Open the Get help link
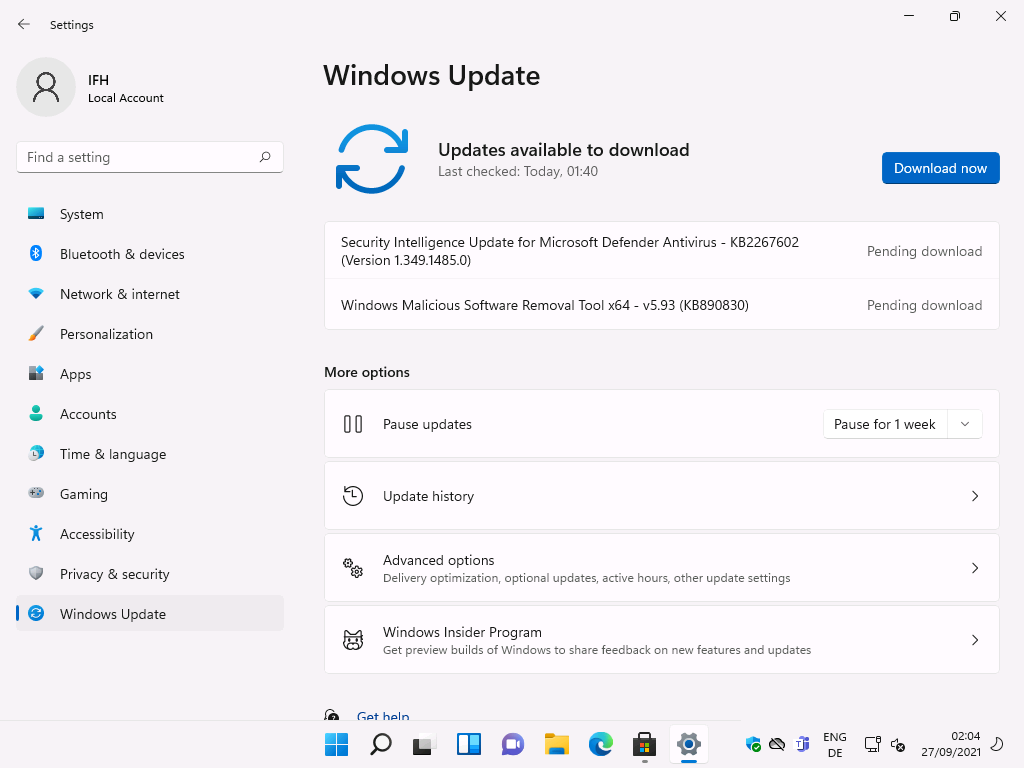This screenshot has height=768, width=1024. [x=383, y=714]
